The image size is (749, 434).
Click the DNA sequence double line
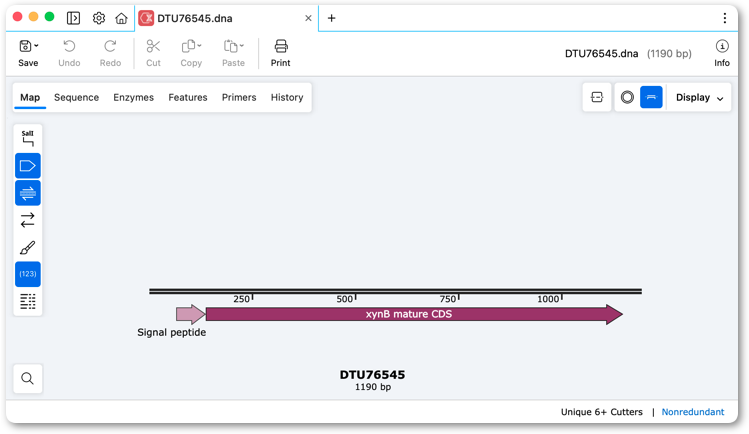click(x=396, y=291)
